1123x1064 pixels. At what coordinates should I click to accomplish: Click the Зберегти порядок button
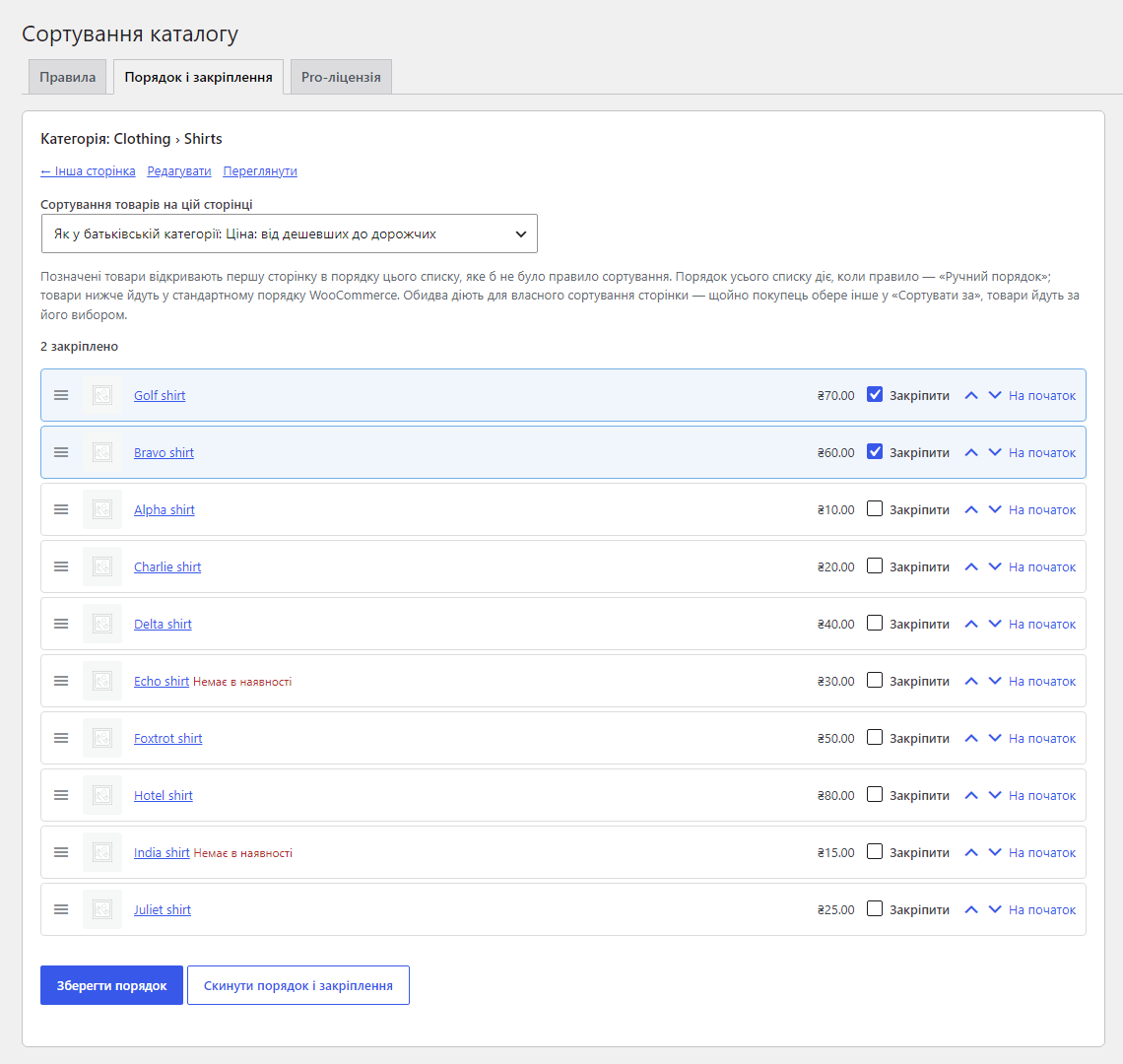pos(111,985)
